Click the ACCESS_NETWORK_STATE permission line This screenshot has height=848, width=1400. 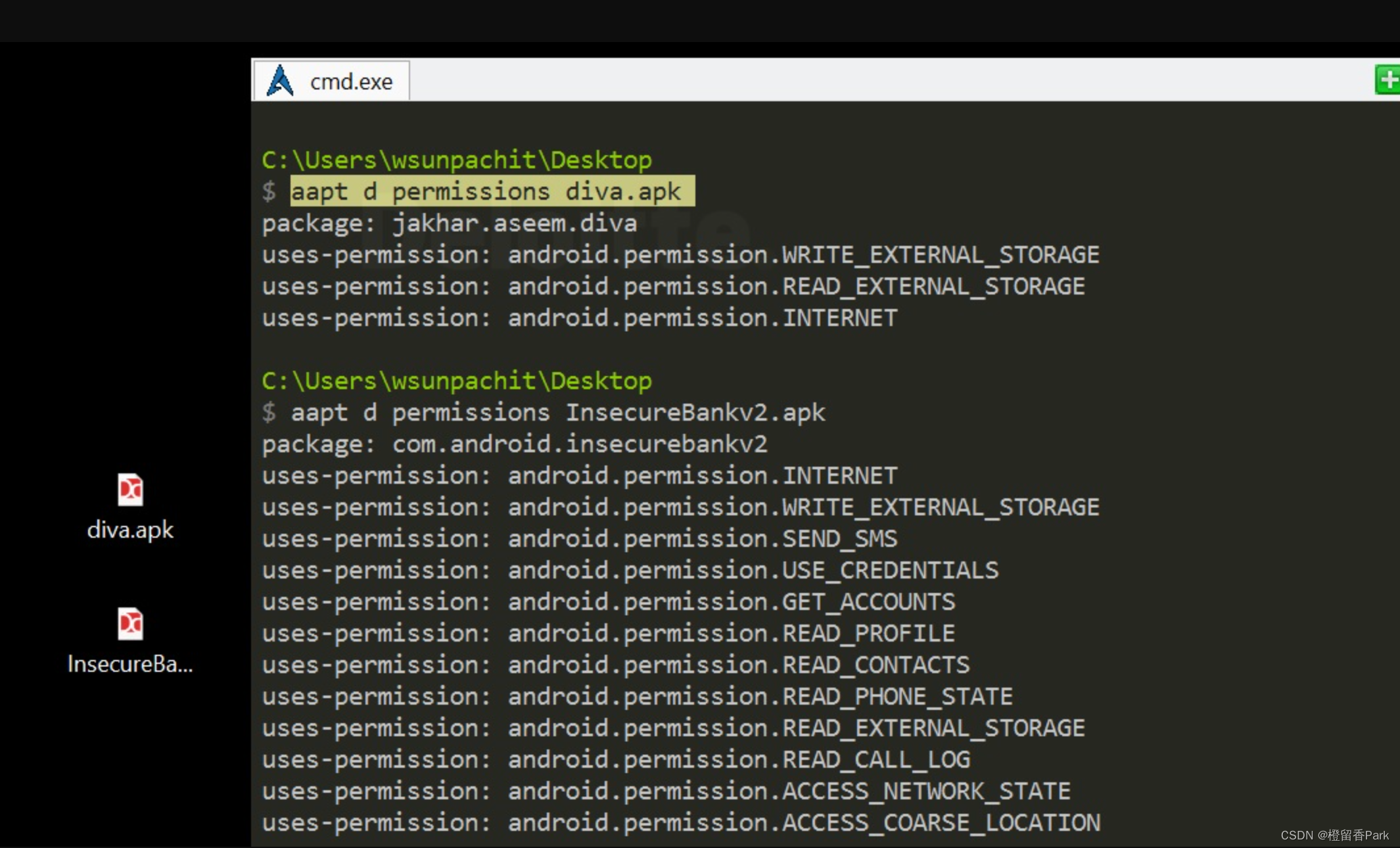click(x=666, y=791)
